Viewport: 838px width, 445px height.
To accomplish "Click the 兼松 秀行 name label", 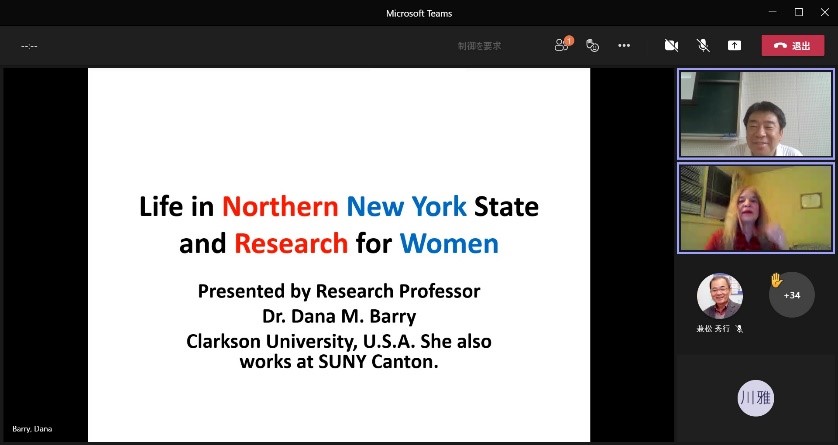I will coord(713,329).
